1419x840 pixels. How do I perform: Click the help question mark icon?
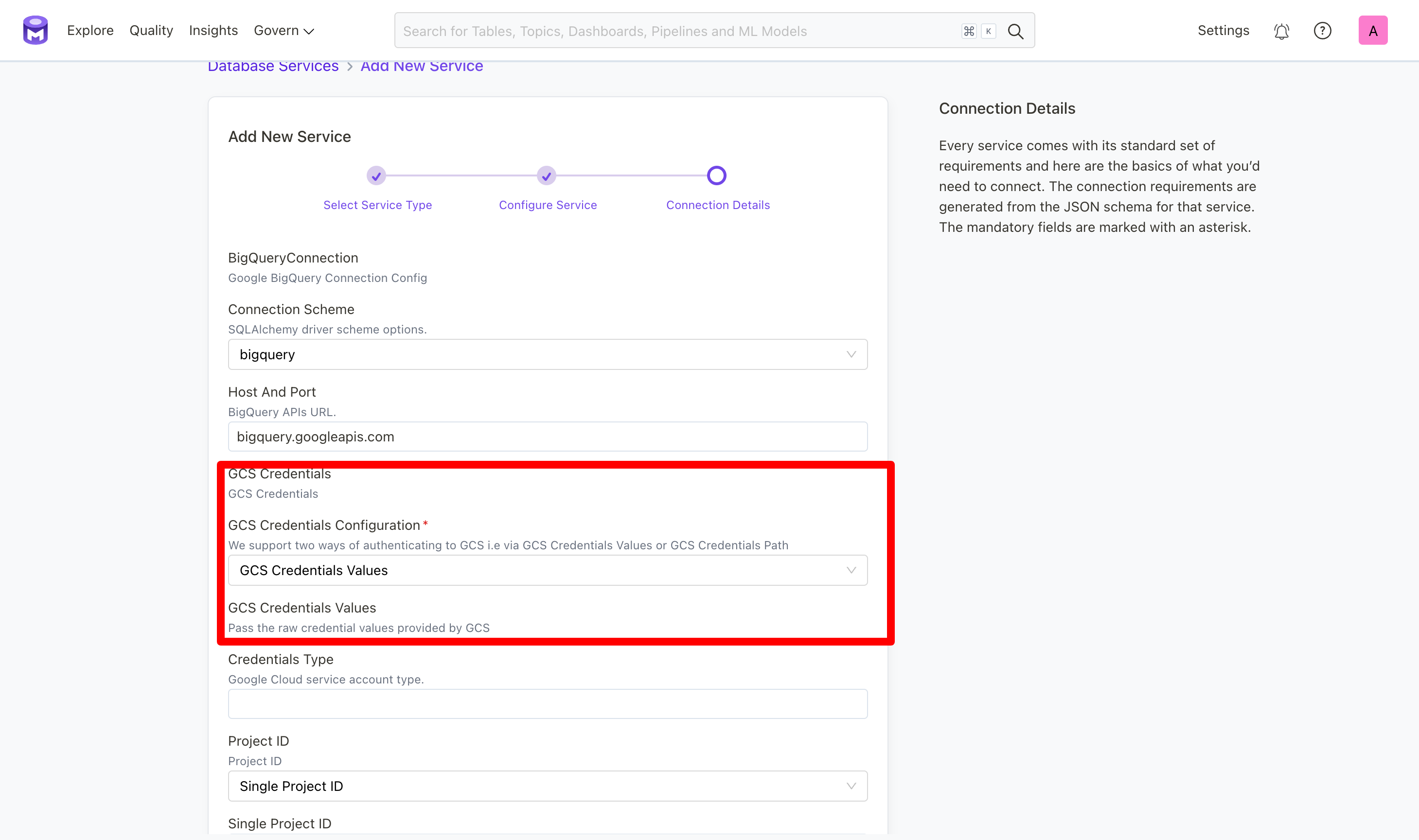(x=1323, y=31)
